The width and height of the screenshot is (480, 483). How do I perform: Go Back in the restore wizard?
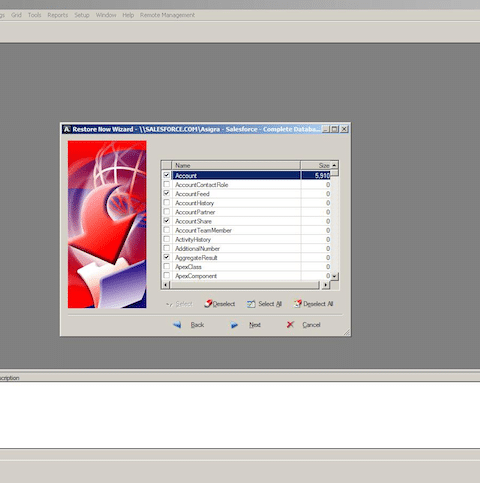197,325
